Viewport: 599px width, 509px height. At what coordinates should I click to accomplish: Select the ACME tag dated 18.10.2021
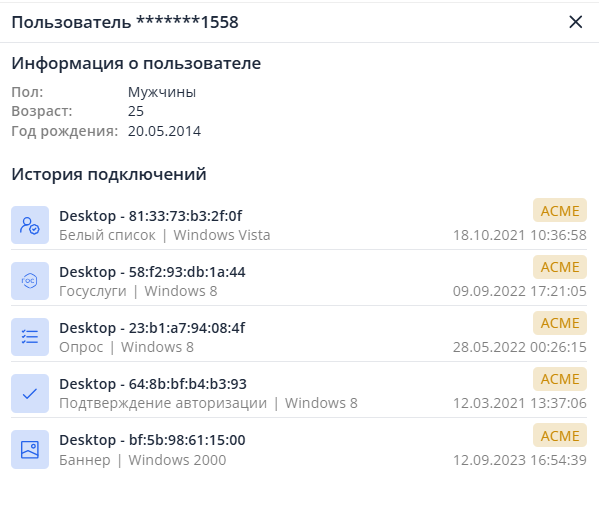point(560,210)
